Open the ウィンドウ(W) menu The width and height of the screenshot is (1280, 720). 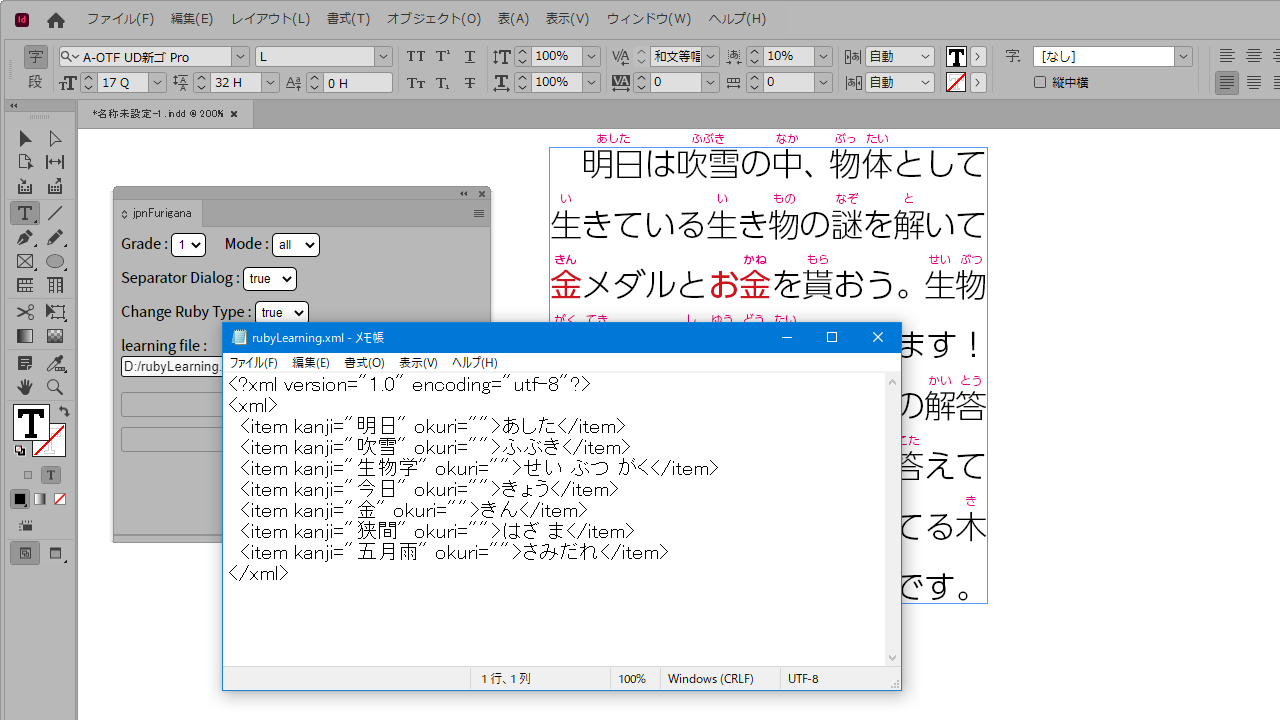[649, 19]
